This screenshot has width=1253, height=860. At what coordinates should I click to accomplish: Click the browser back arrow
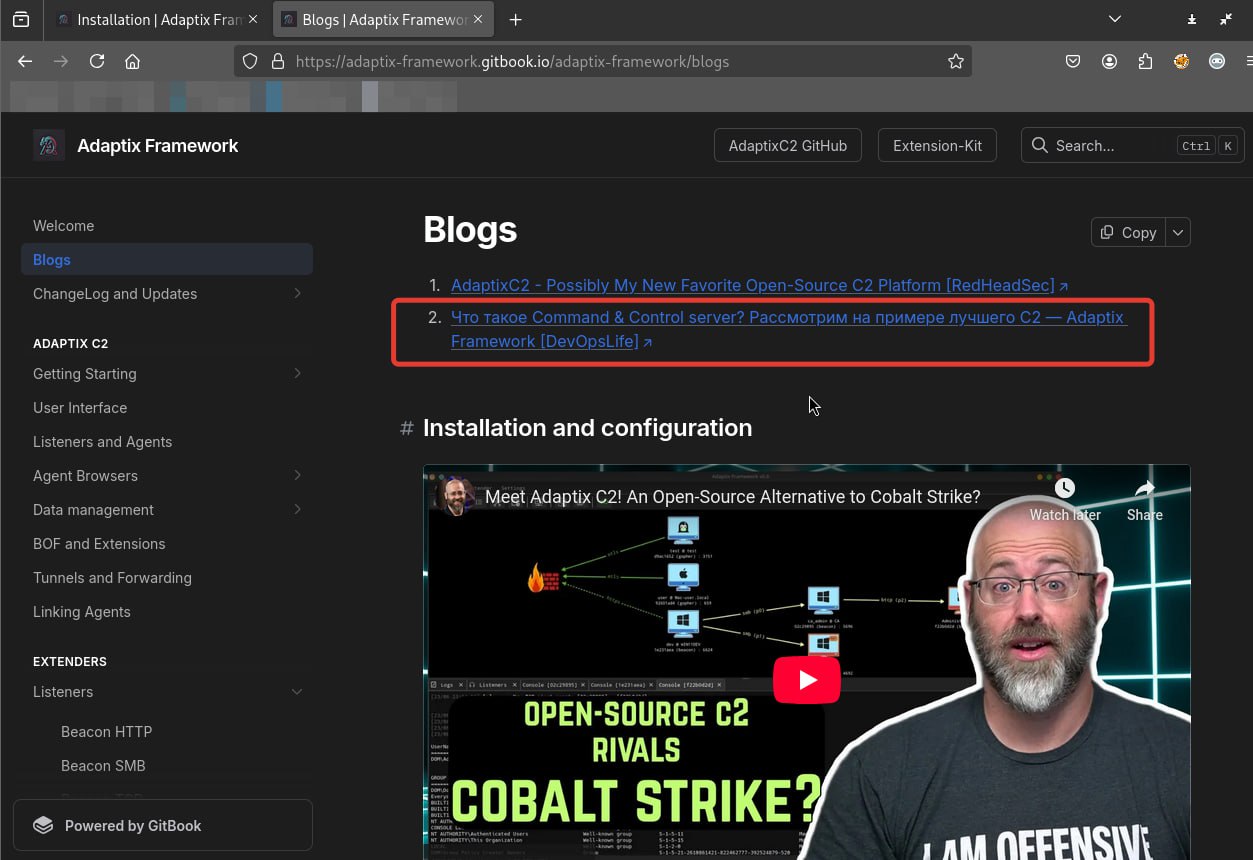[25, 61]
